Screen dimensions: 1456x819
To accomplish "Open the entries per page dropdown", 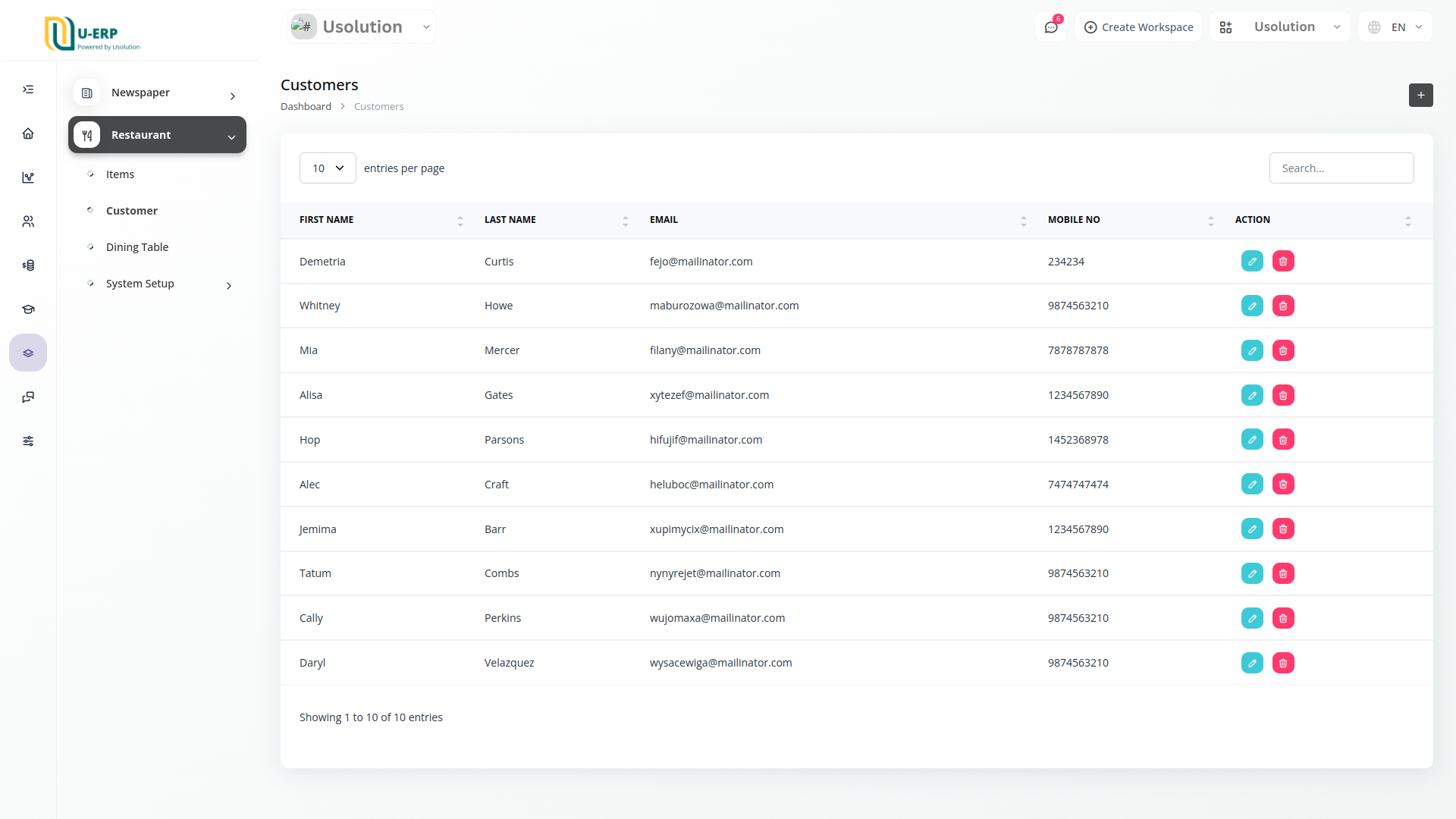I will tap(328, 168).
